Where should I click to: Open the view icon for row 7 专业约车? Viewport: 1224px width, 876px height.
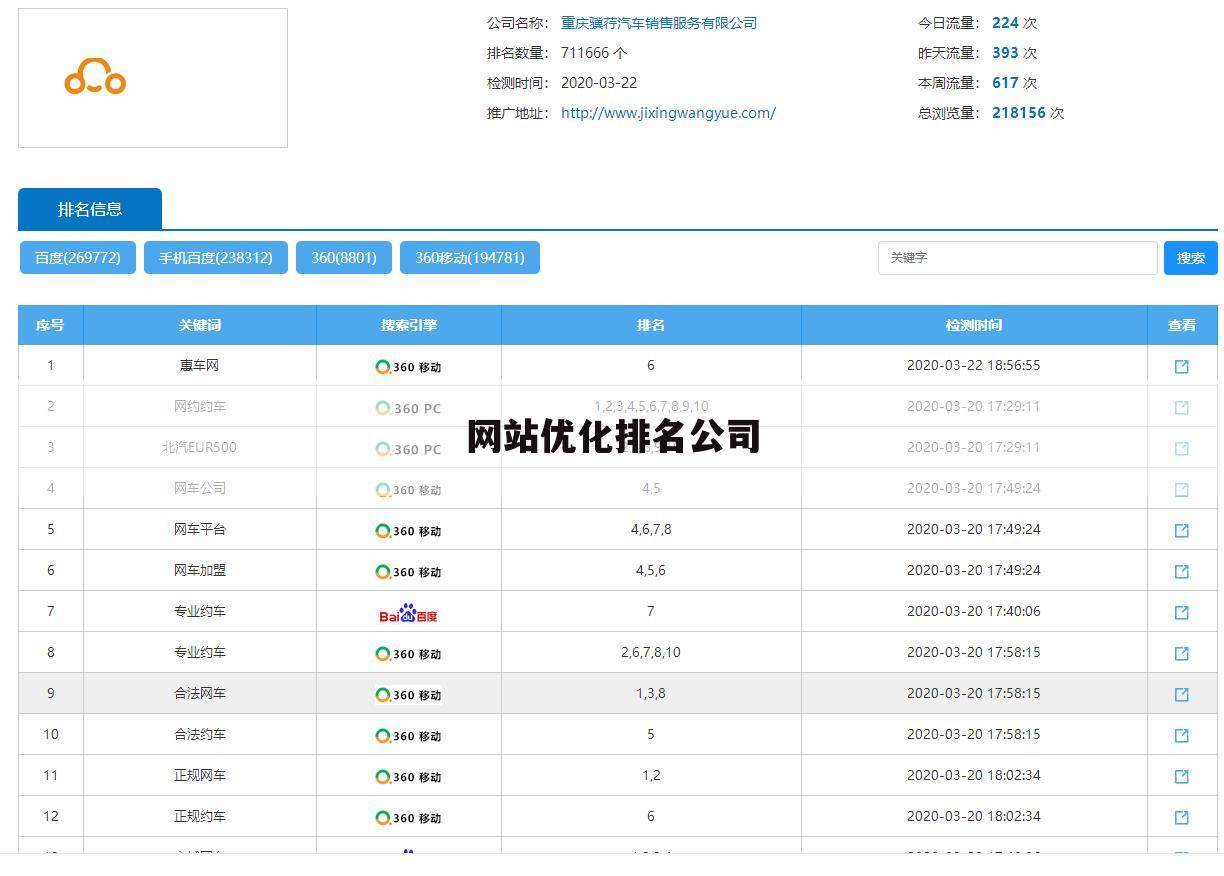click(1181, 613)
